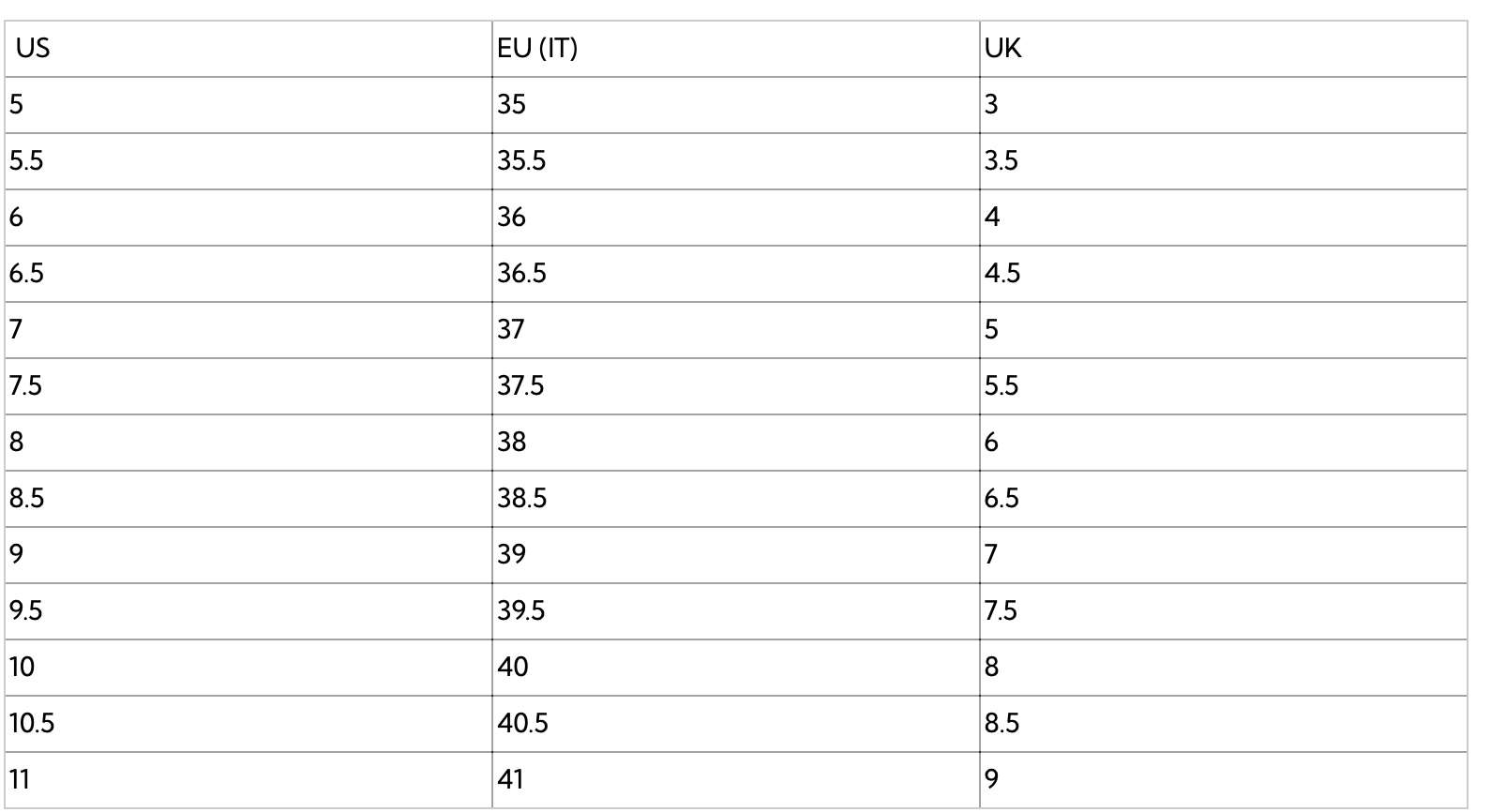Click the EU size 40.5 cell
This screenshot has height=812, width=1491.
(x=523, y=723)
